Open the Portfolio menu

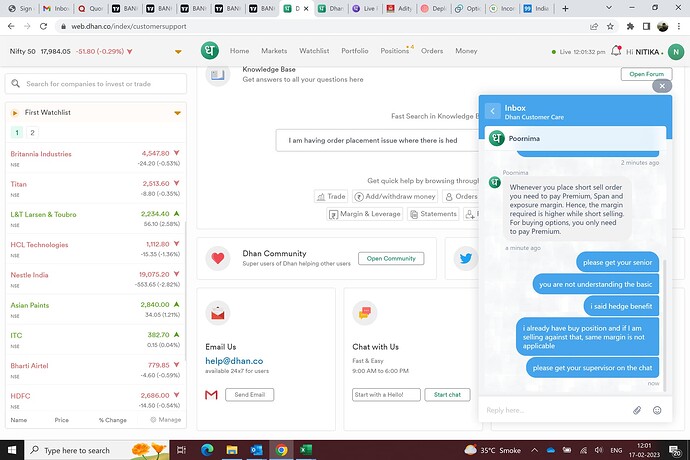pyautogui.click(x=355, y=51)
